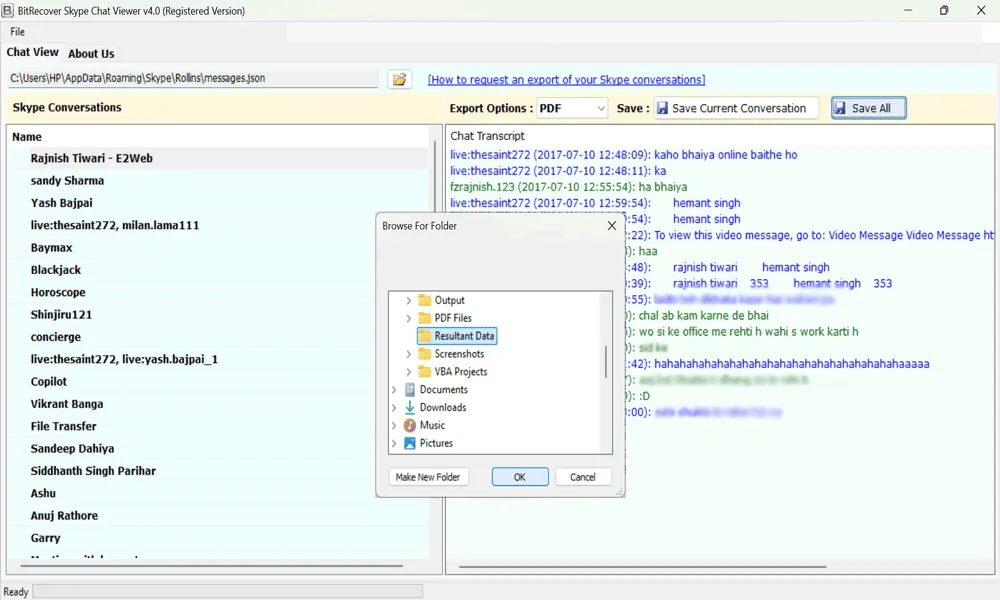Cancel the Browse For Folder dialog
Image resolution: width=1000 pixels, height=600 pixels.
[x=582, y=477]
